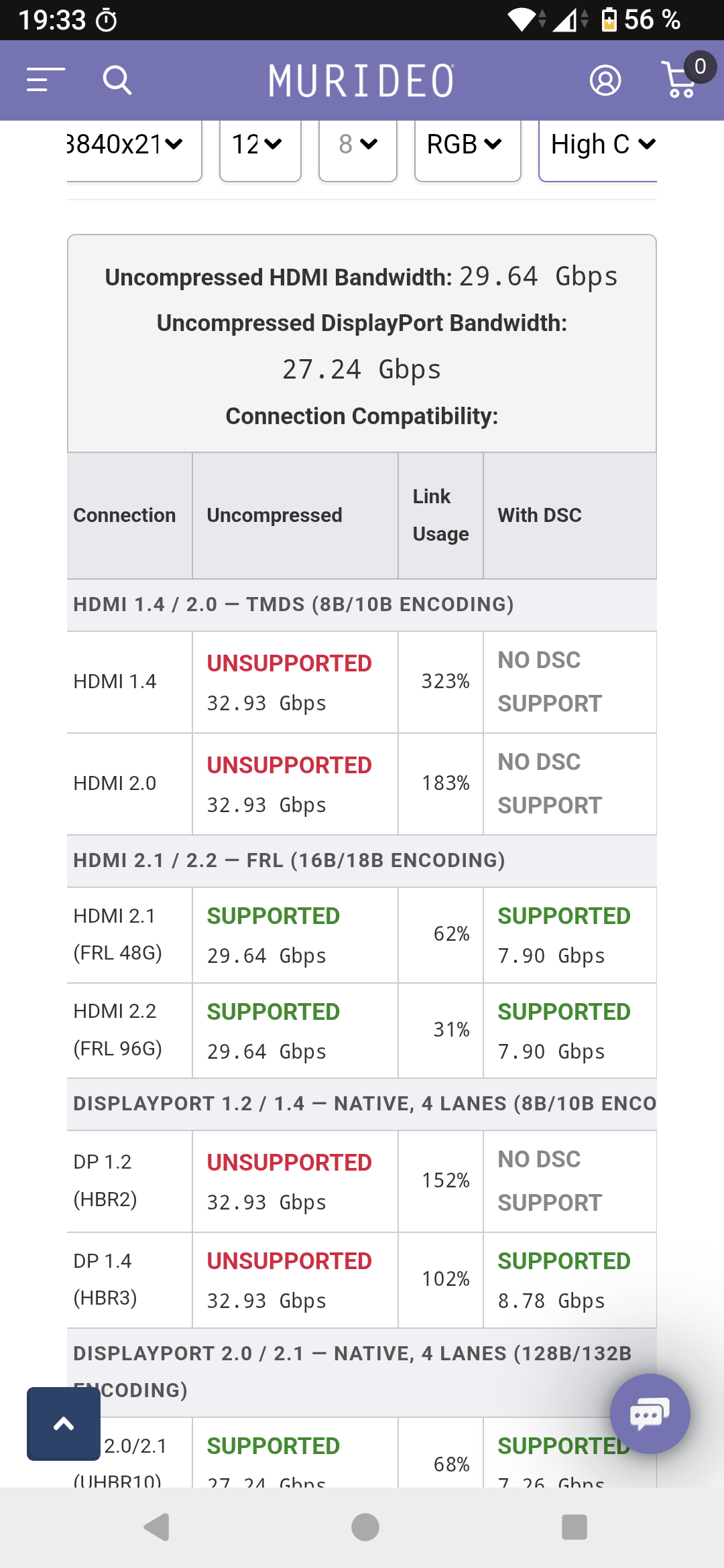Open the hamburger navigation menu
The height and width of the screenshot is (1568, 724).
[x=46, y=80]
